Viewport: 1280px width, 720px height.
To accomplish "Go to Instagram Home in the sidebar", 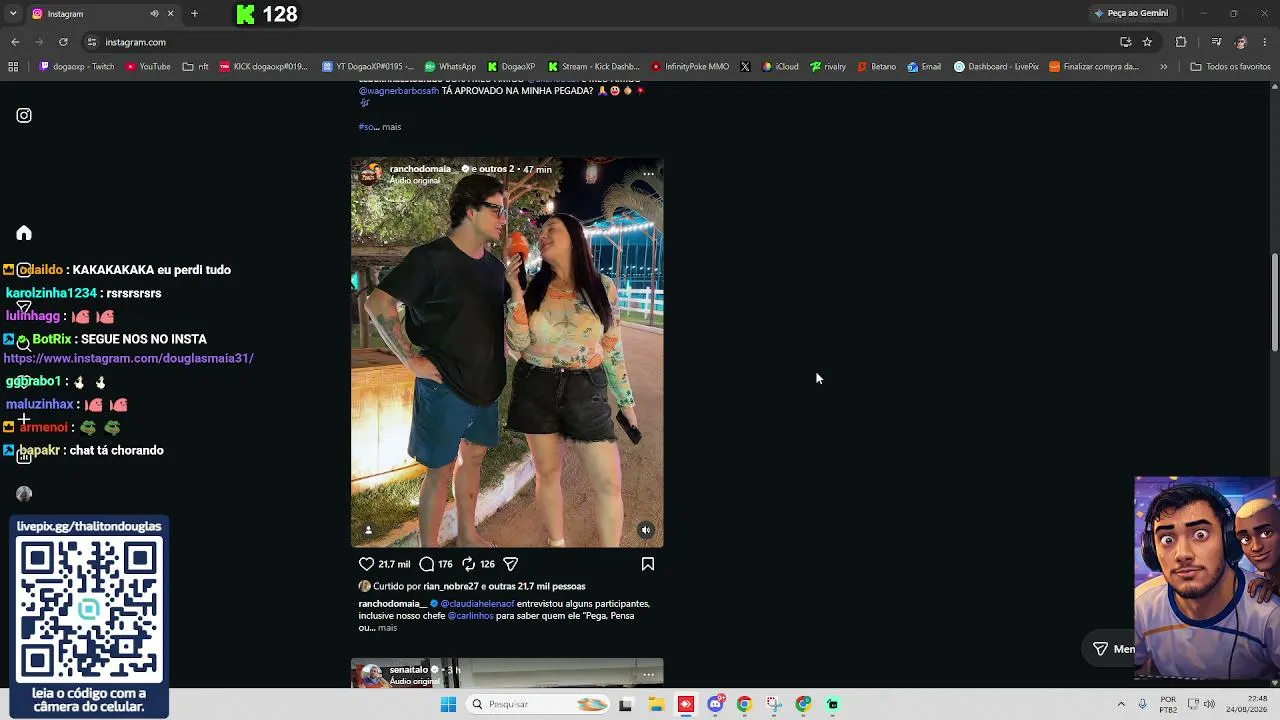I will tap(24, 233).
